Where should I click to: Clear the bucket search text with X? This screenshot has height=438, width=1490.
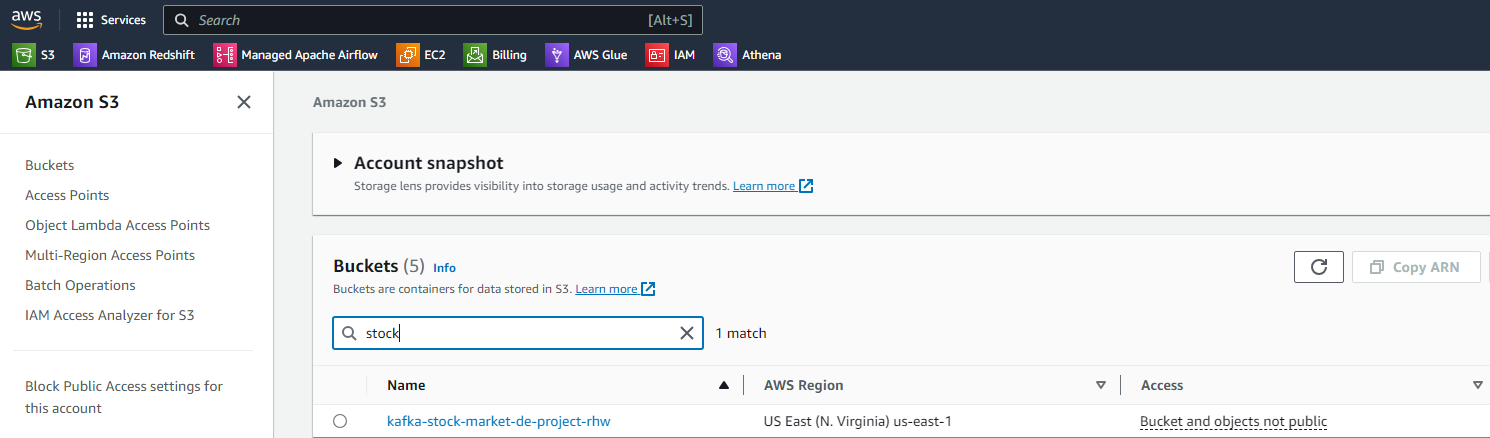(687, 333)
